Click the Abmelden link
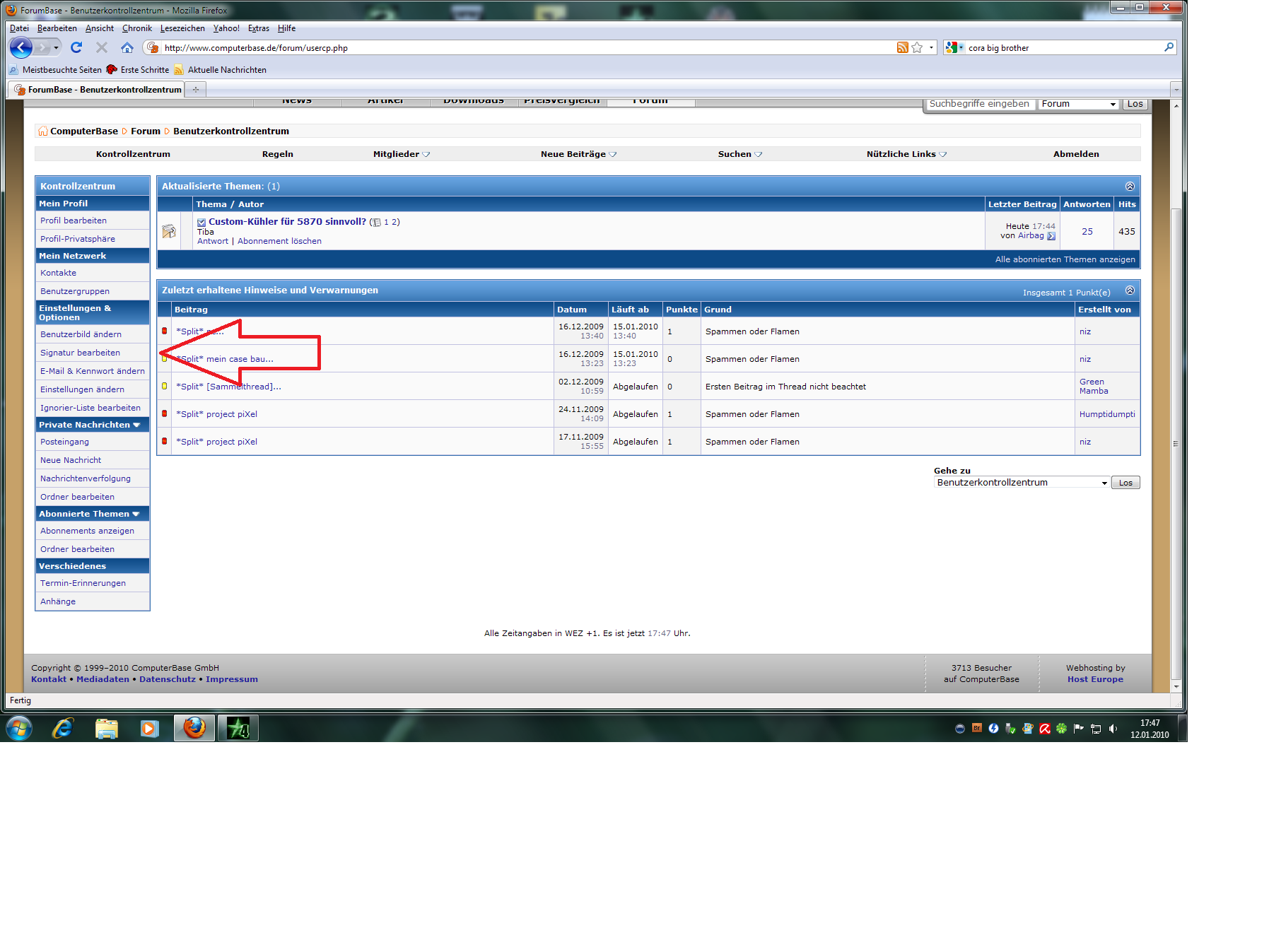The width and height of the screenshot is (1269, 952). [x=1076, y=154]
